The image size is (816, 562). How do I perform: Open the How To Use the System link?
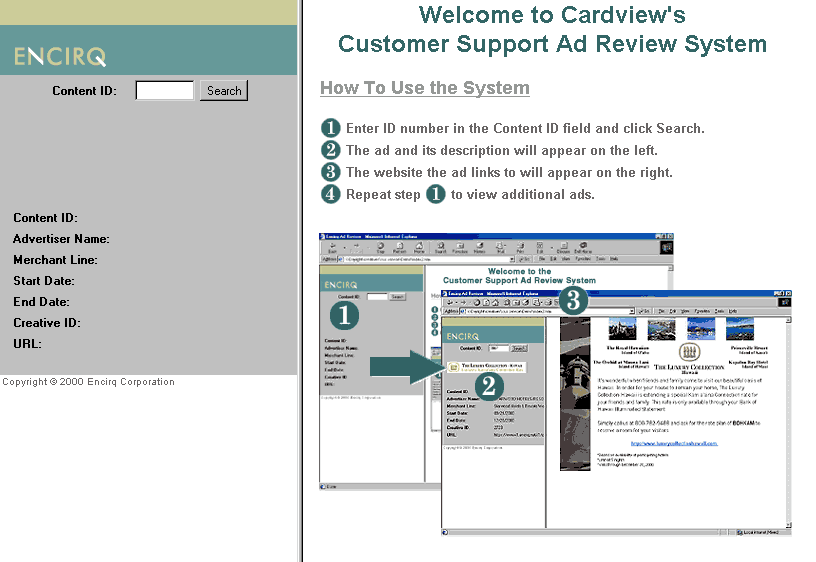click(425, 88)
